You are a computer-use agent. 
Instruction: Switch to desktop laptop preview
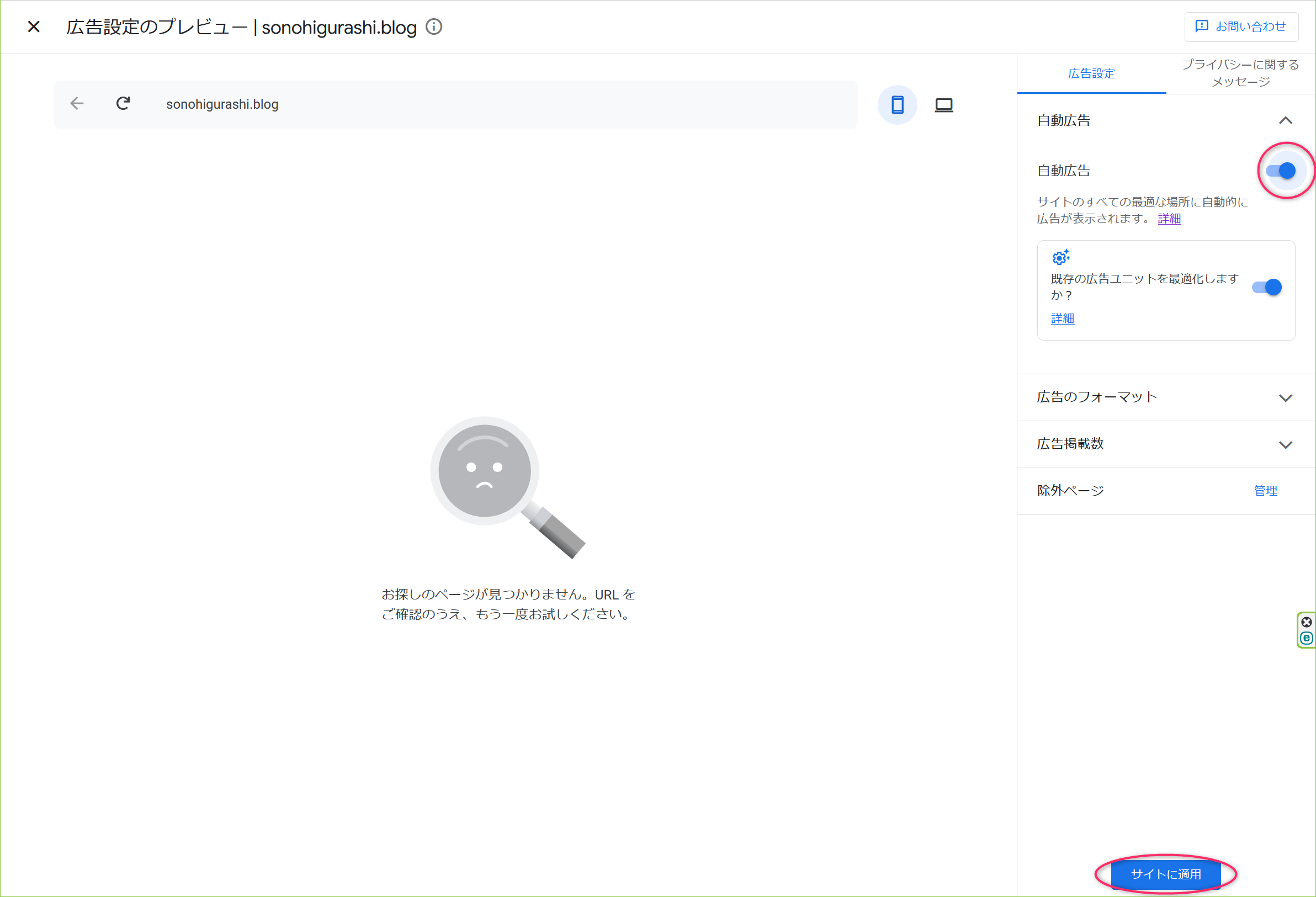click(944, 105)
